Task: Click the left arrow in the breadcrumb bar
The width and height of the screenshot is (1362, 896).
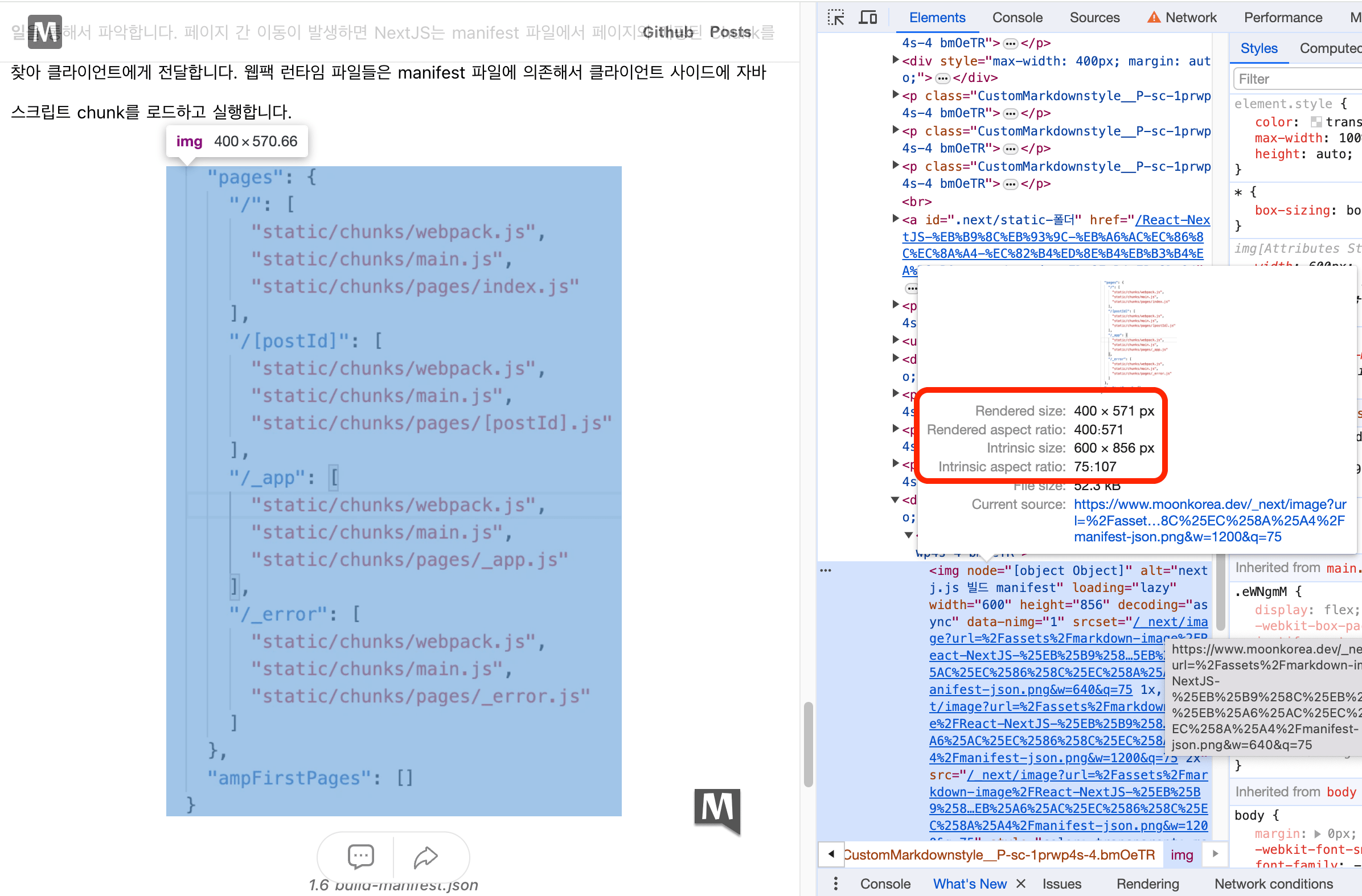Action: (831, 854)
